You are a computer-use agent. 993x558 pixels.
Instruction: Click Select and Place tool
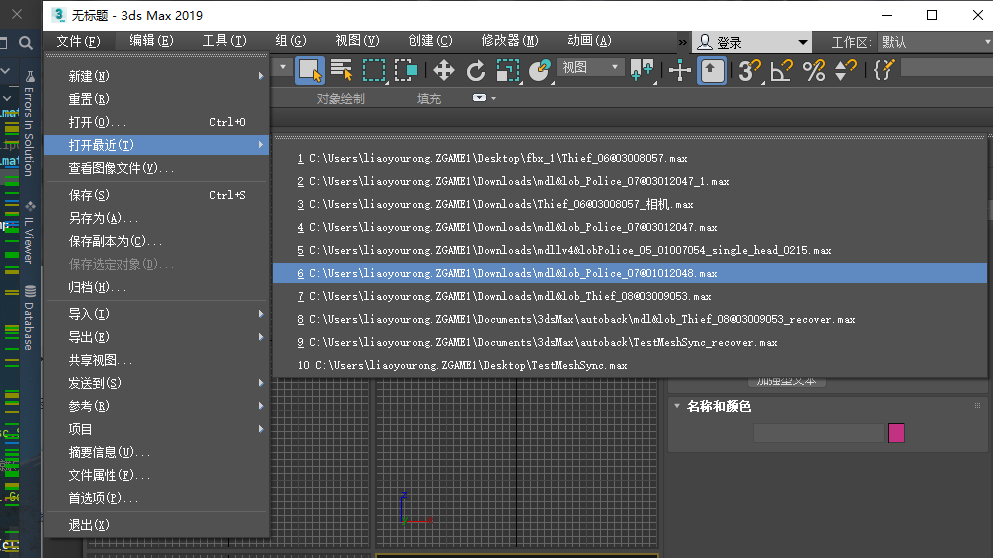pos(540,70)
